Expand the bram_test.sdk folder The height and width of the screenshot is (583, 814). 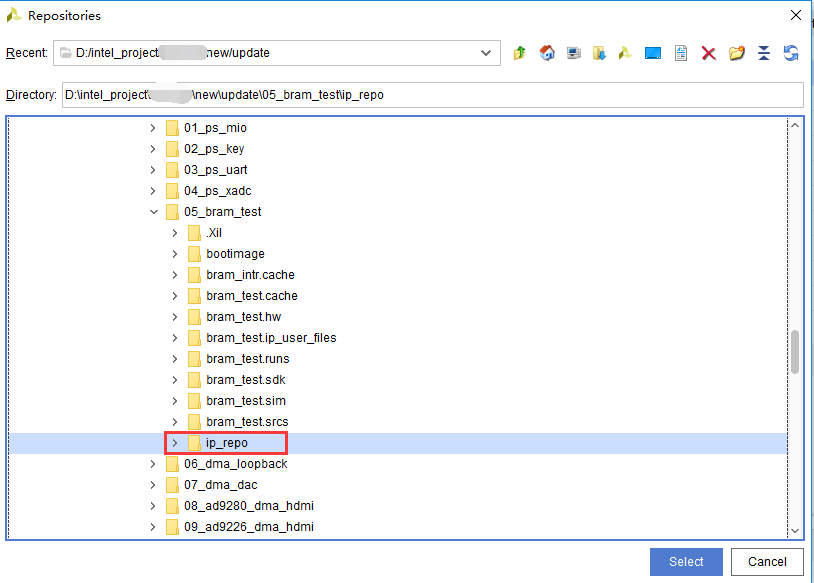coord(175,380)
